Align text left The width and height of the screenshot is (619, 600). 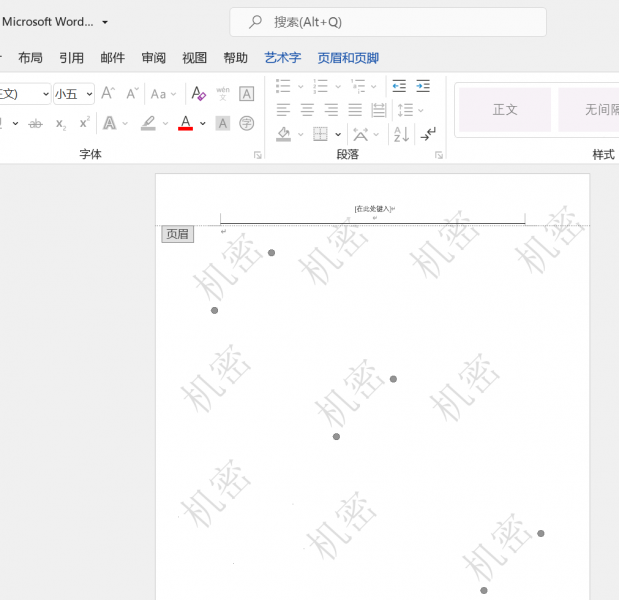pos(283,110)
